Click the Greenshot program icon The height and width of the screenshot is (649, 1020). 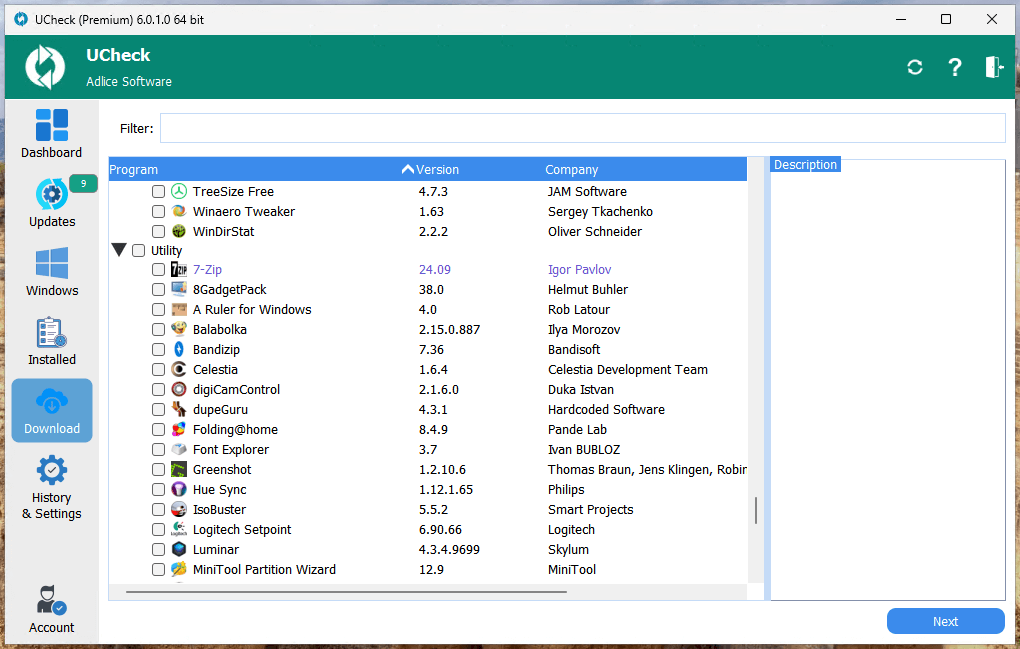point(179,470)
